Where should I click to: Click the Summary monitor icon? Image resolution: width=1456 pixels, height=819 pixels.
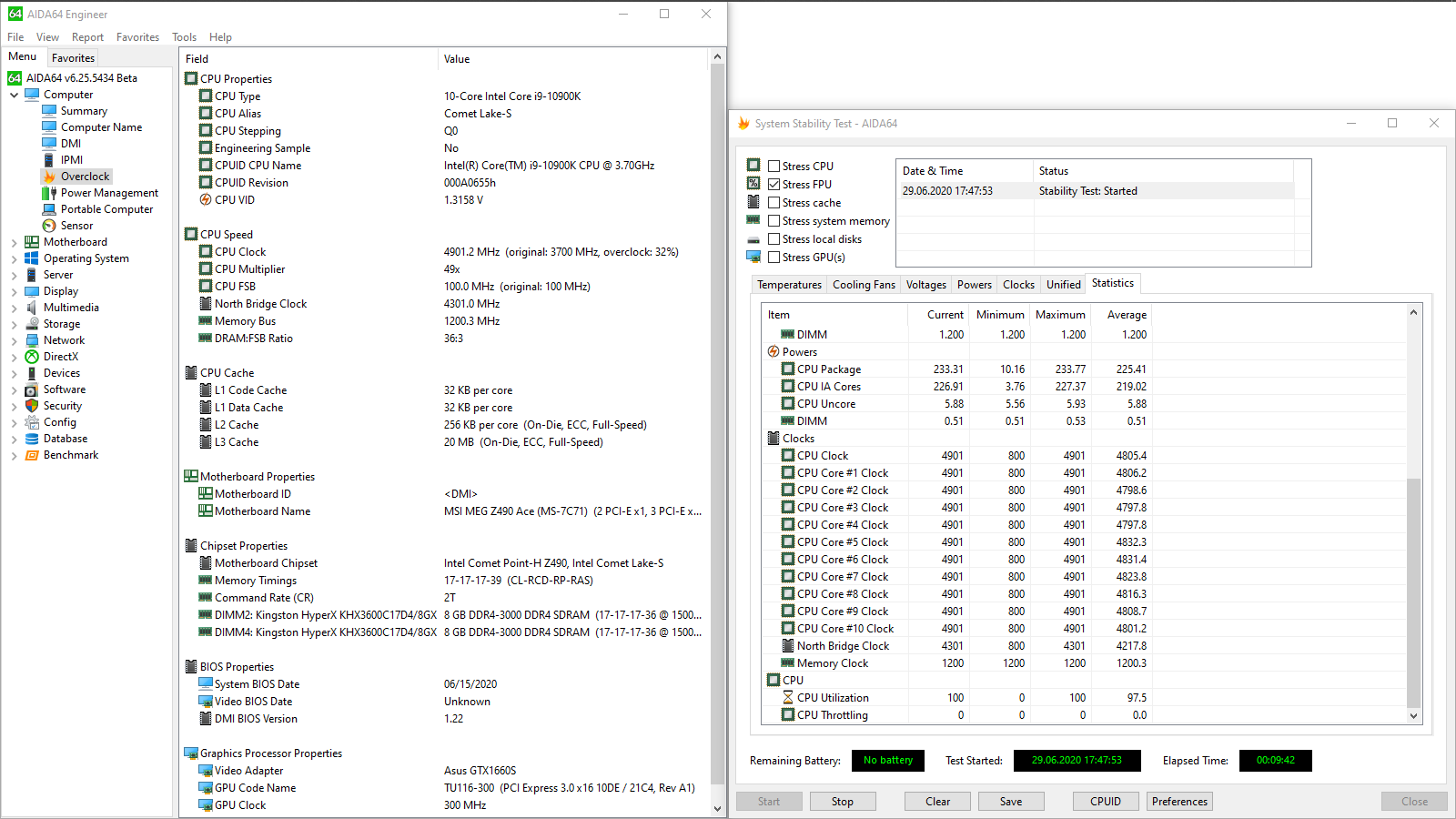click(x=49, y=111)
